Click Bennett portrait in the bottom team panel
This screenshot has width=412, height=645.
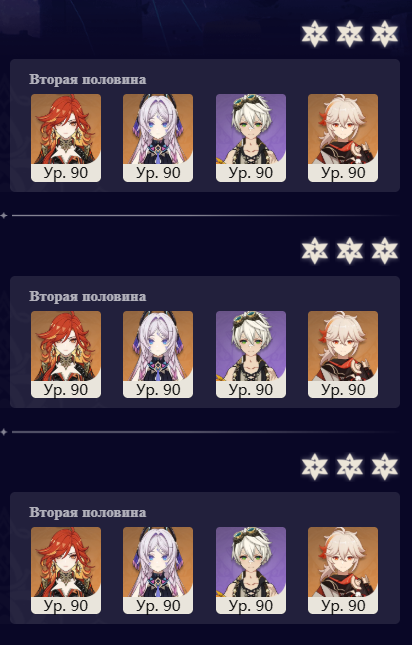tap(251, 571)
